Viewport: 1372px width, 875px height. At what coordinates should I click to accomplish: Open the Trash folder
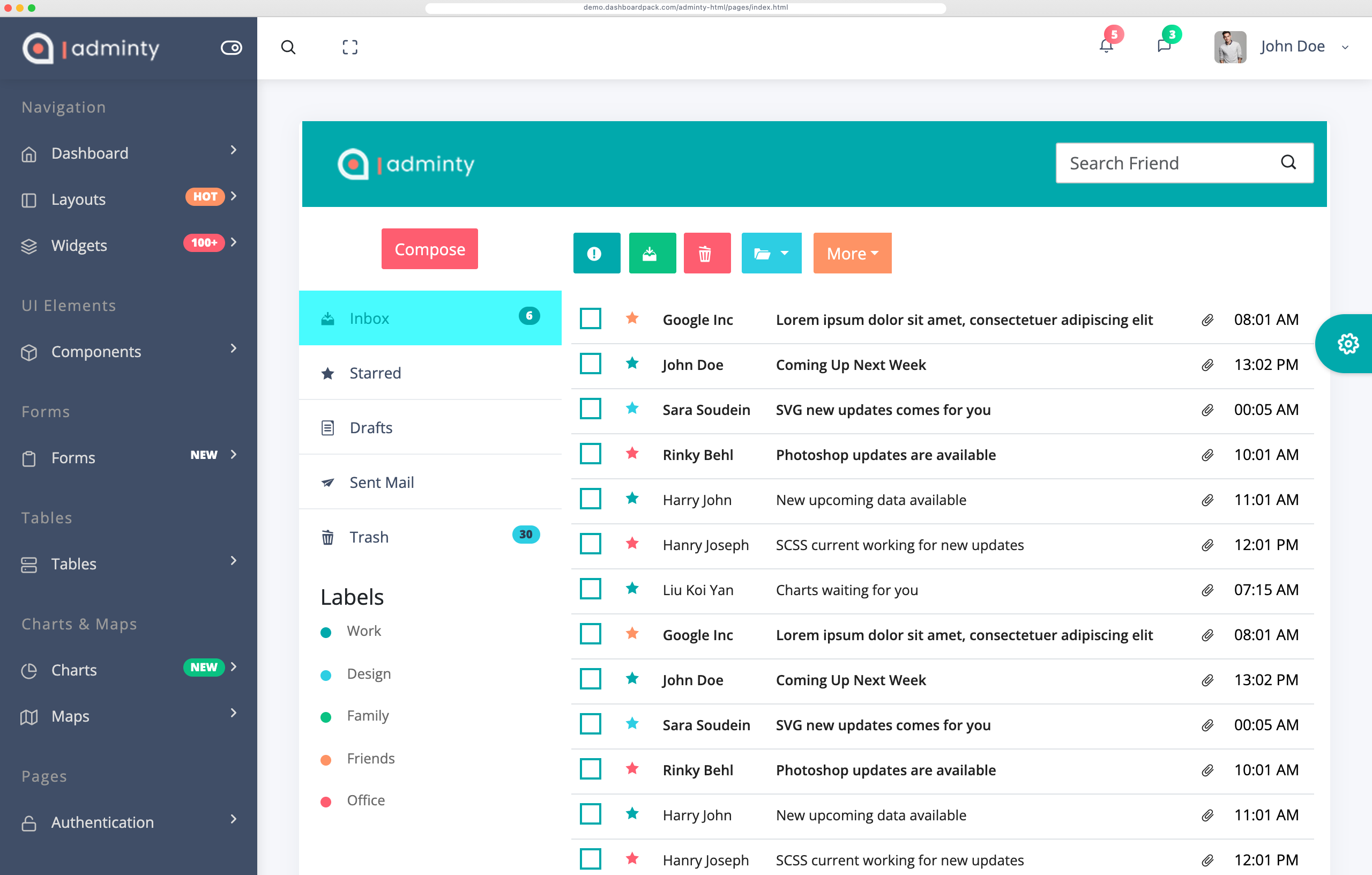(x=430, y=537)
